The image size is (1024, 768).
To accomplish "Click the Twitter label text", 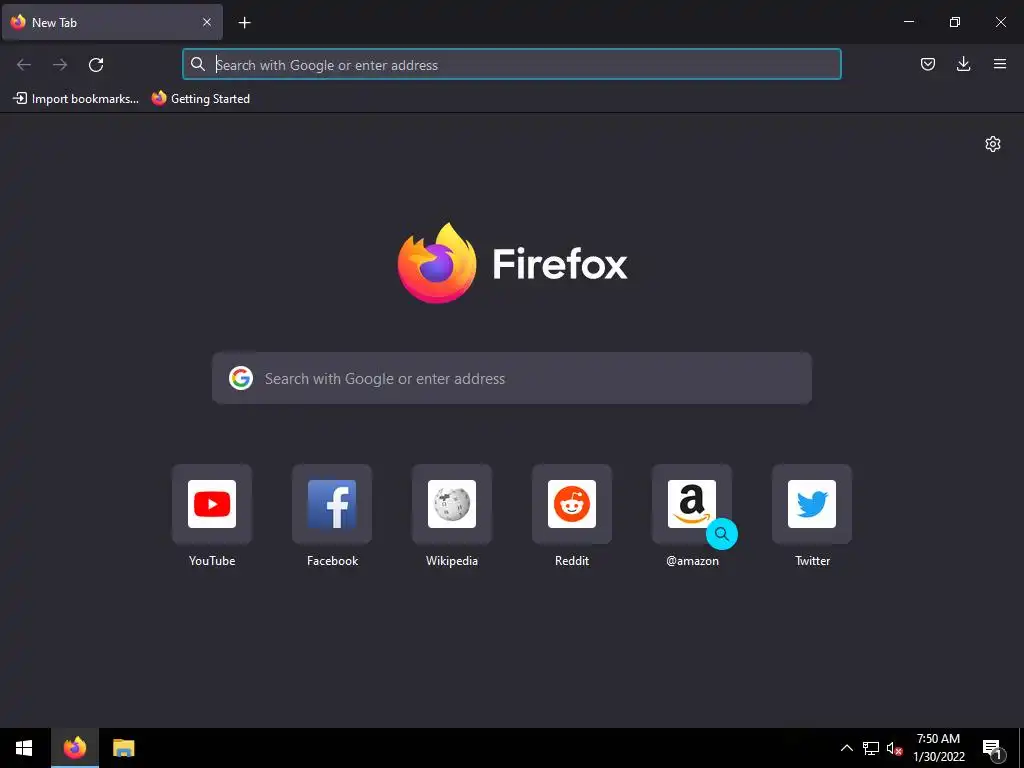I will [x=812, y=561].
